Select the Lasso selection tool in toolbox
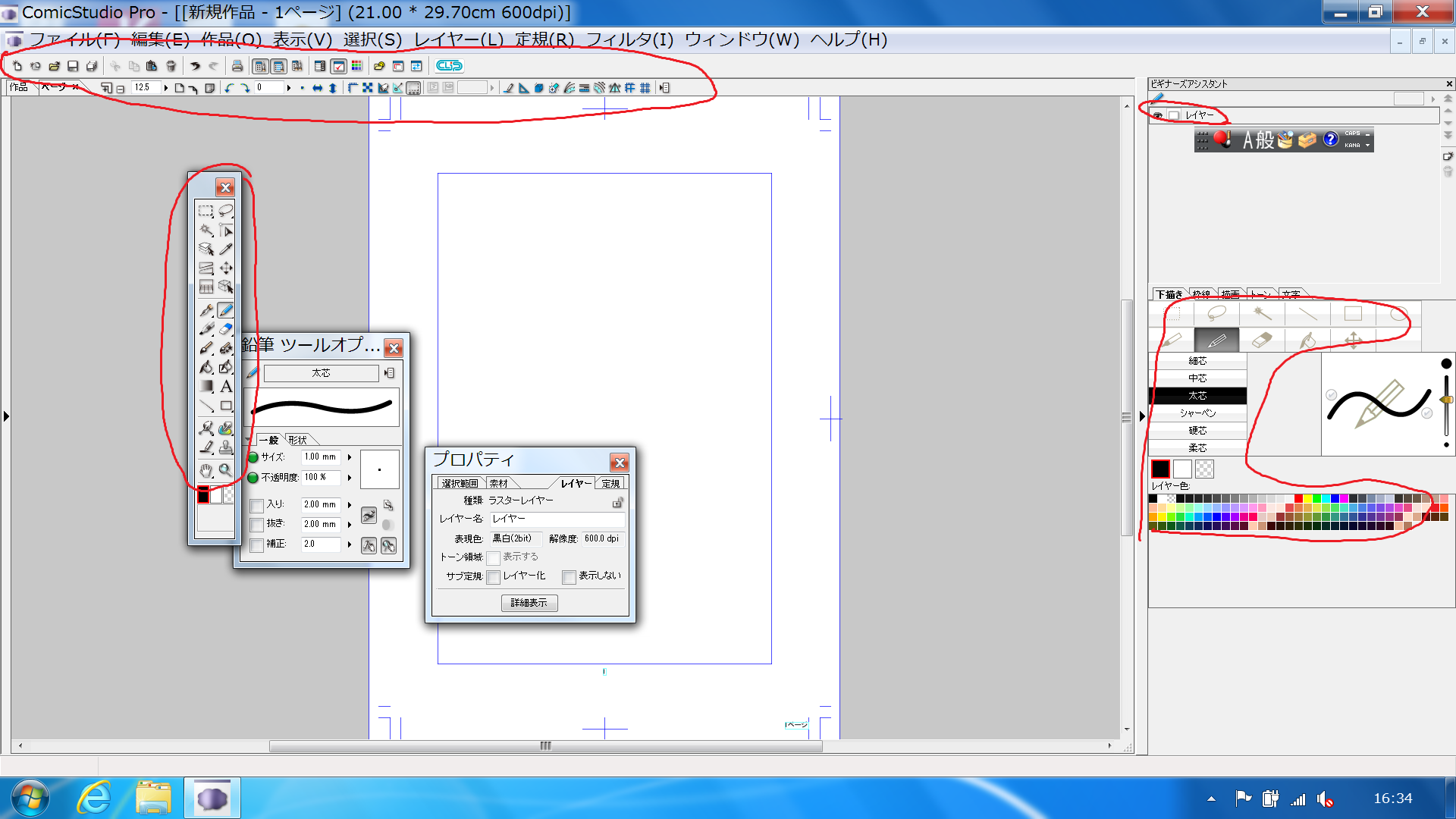Viewport: 1456px width, 819px height. pyautogui.click(x=226, y=211)
